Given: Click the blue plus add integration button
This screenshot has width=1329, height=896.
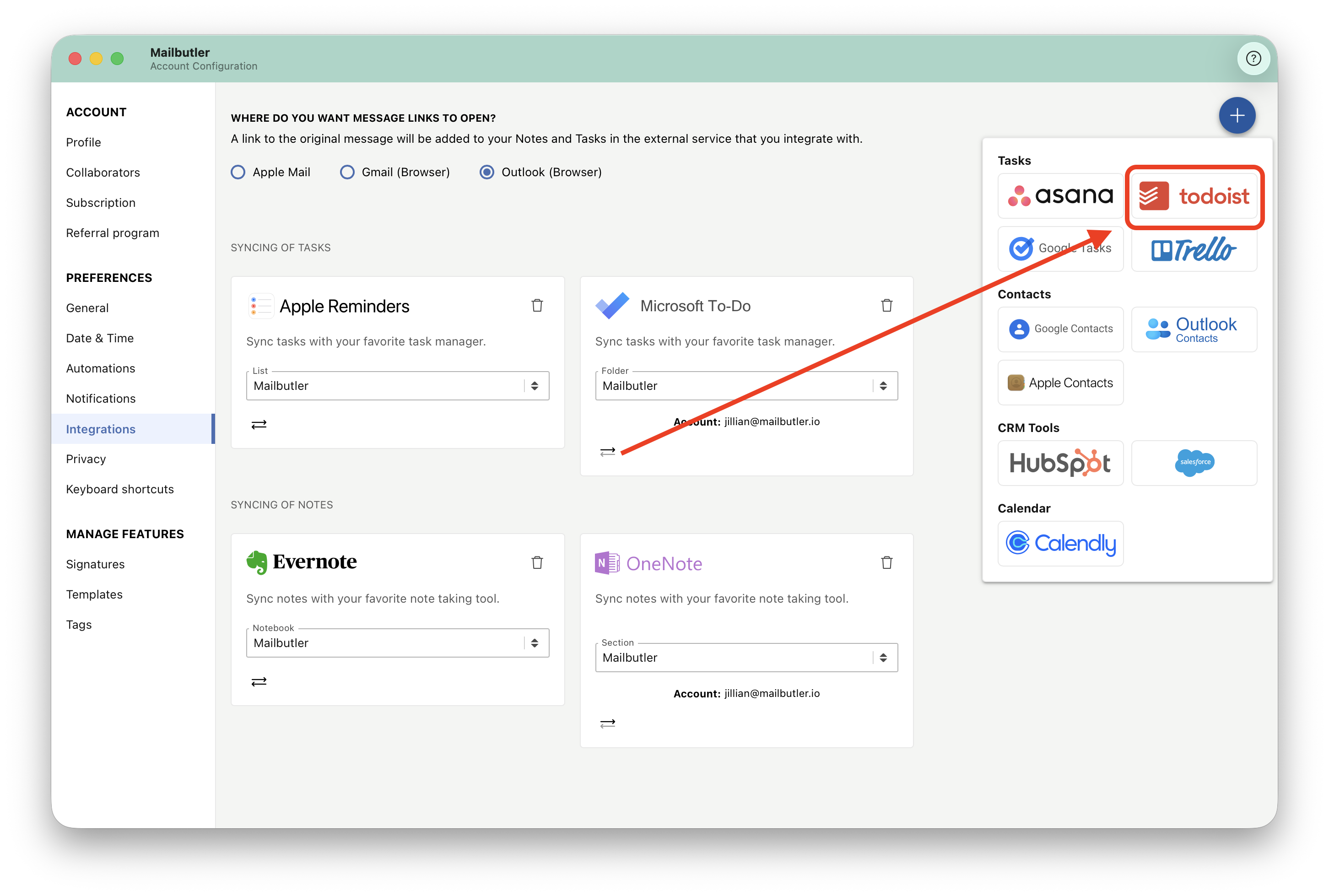Looking at the screenshot, I should [1237, 115].
